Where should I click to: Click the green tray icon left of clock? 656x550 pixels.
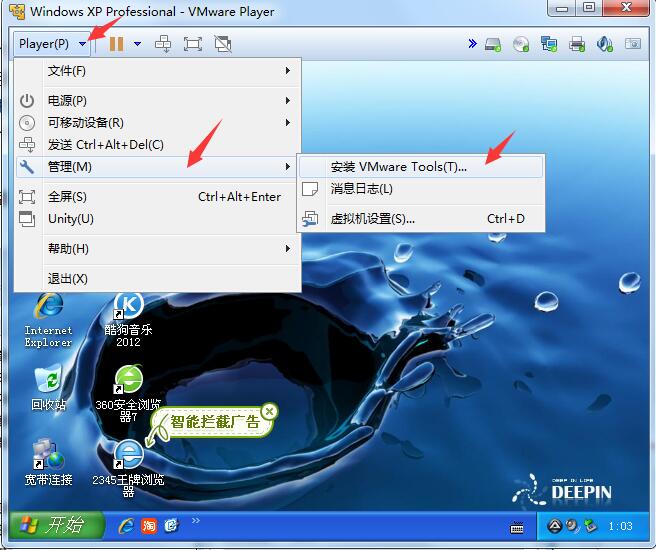590,525
